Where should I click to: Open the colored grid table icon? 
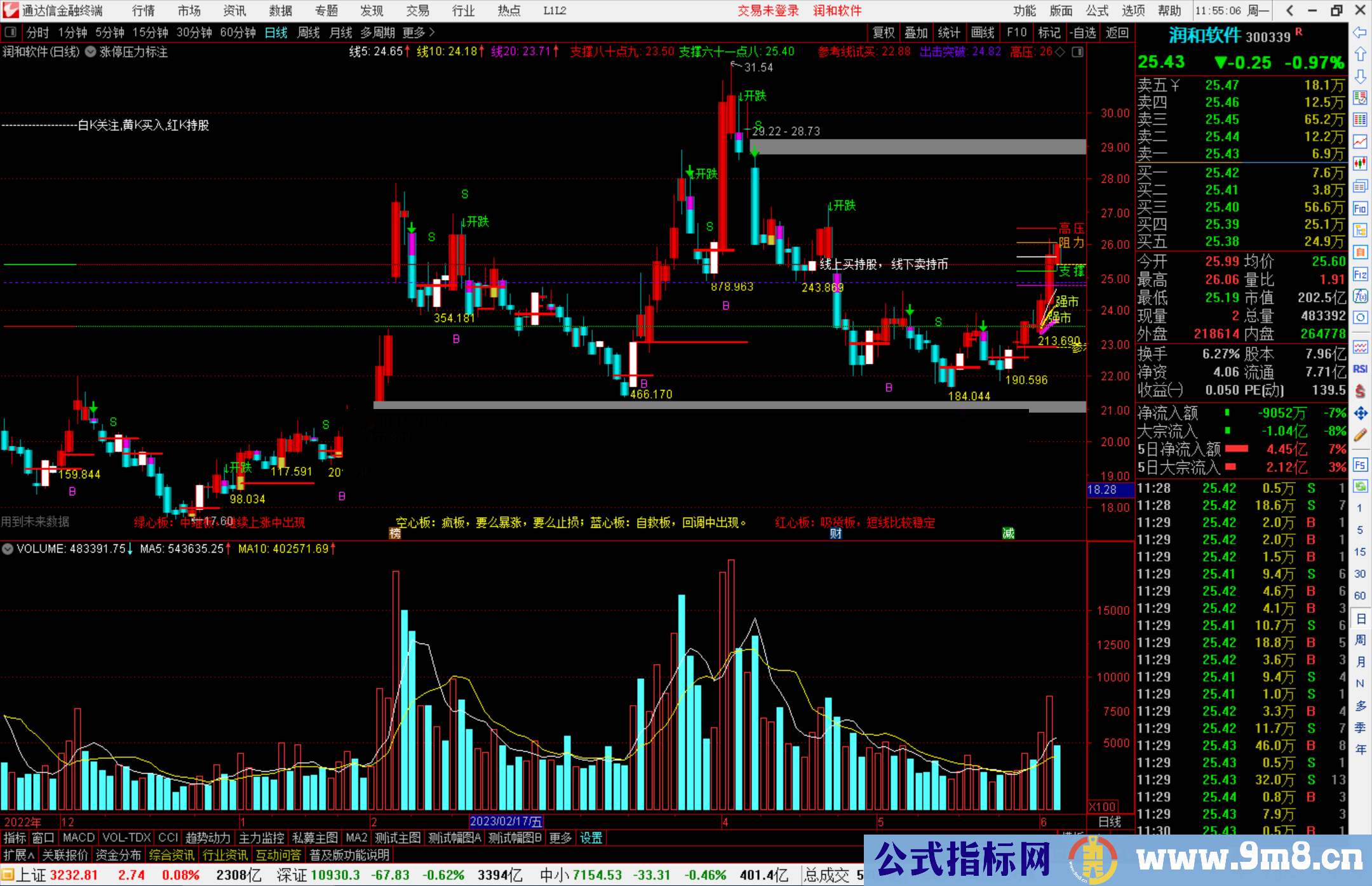click(x=1360, y=120)
